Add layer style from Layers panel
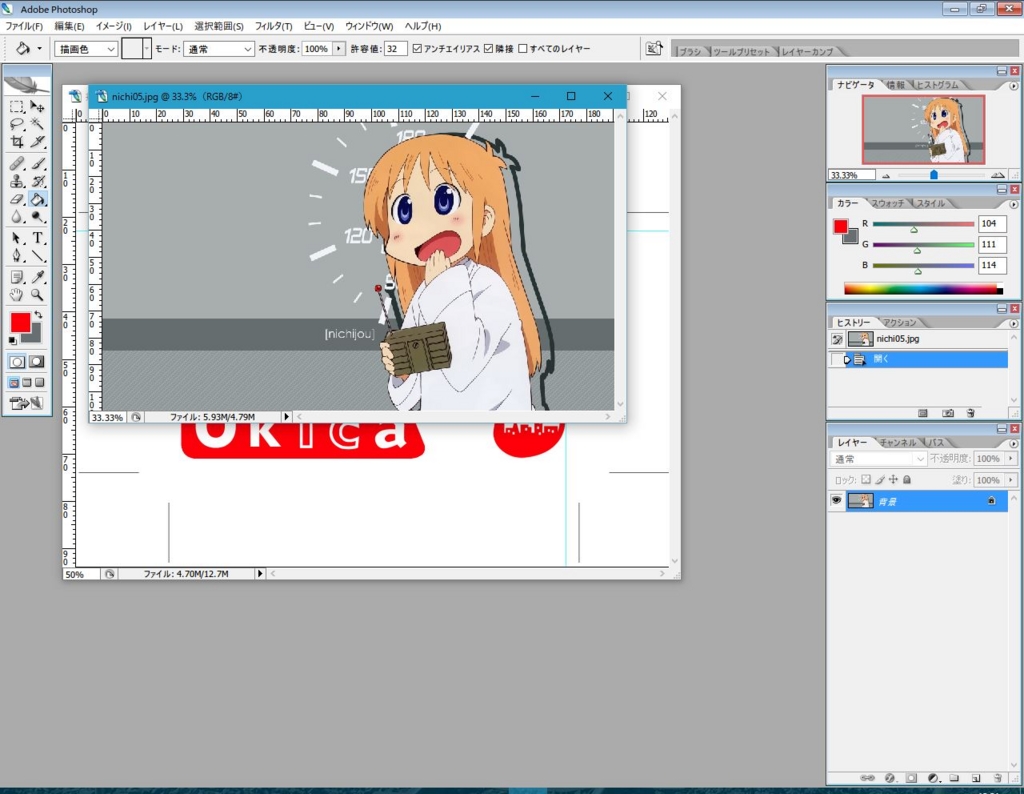The width and height of the screenshot is (1024, 794). coord(889,778)
